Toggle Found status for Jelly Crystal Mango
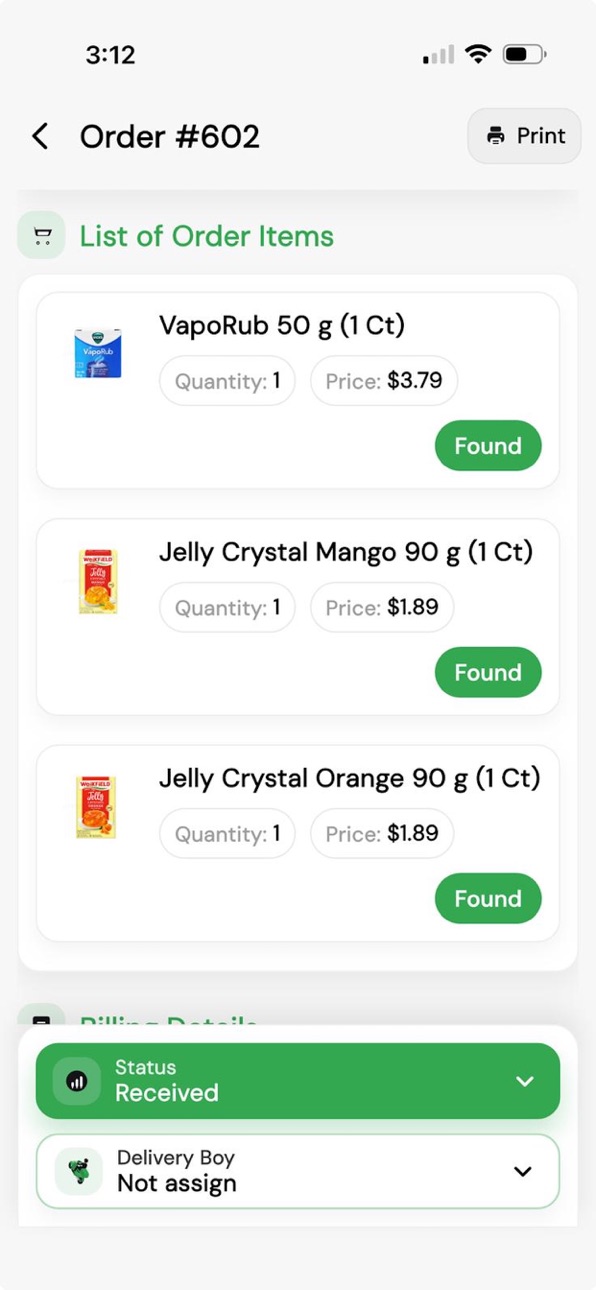The image size is (596, 1290). point(488,673)
